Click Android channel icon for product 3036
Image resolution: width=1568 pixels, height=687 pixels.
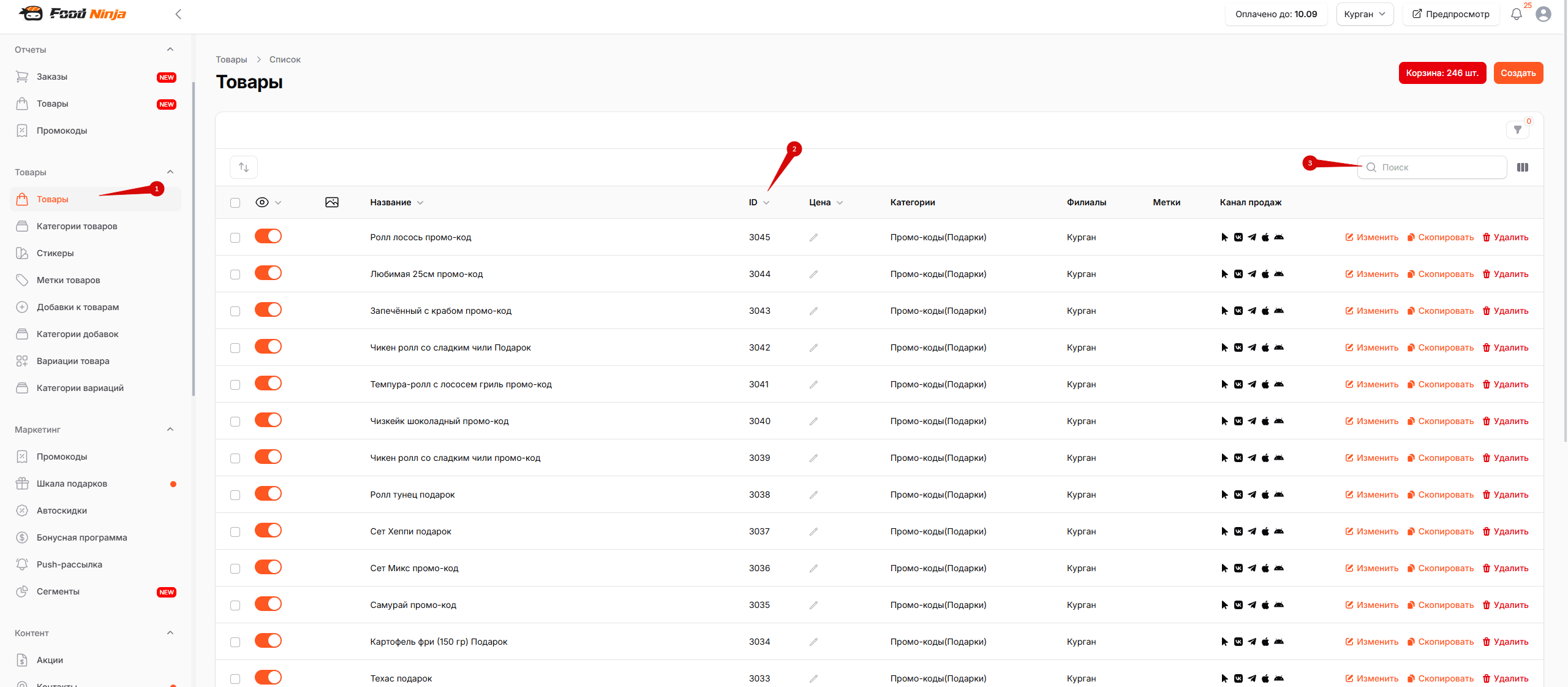coord(1279,568)
